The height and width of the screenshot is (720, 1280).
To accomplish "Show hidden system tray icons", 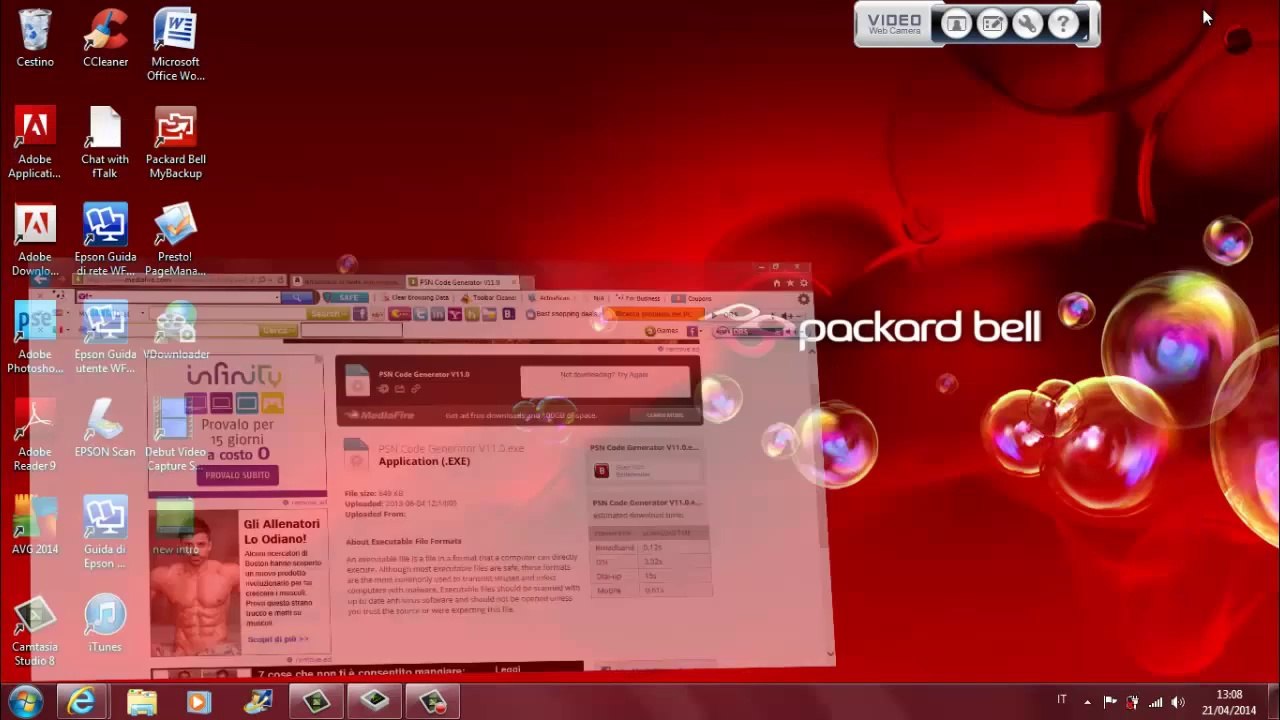I will click(x=1087, y=702).
